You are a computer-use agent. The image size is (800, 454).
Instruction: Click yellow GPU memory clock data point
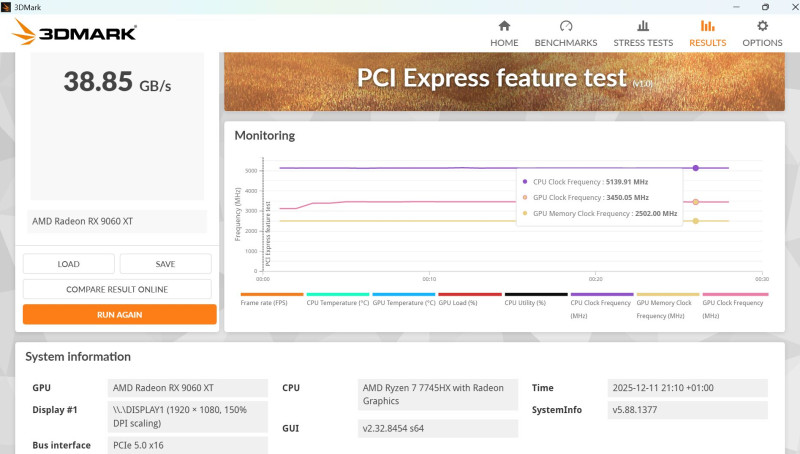pos(695,221)
